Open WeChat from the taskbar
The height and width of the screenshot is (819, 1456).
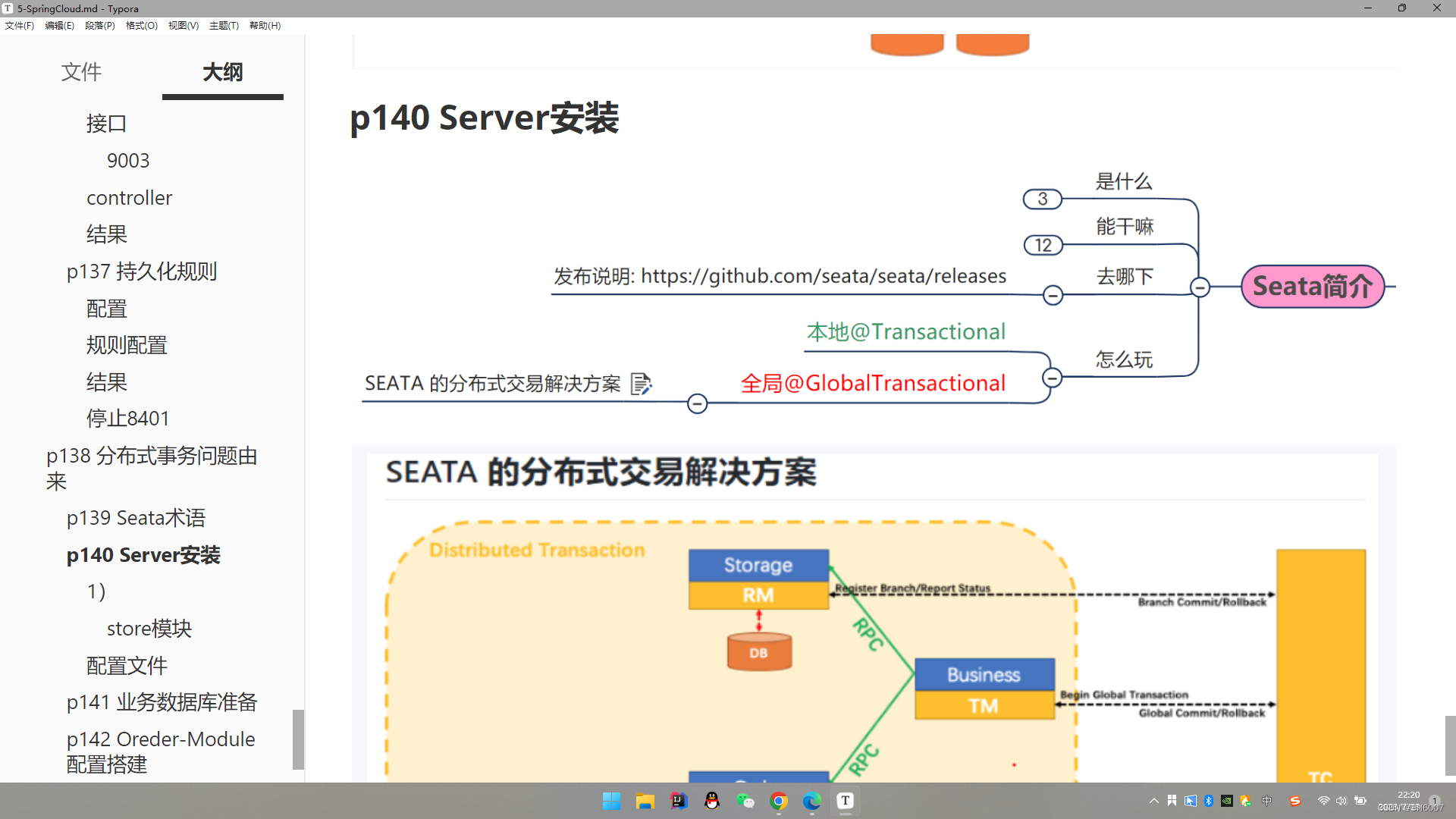(x=746, y=801)
